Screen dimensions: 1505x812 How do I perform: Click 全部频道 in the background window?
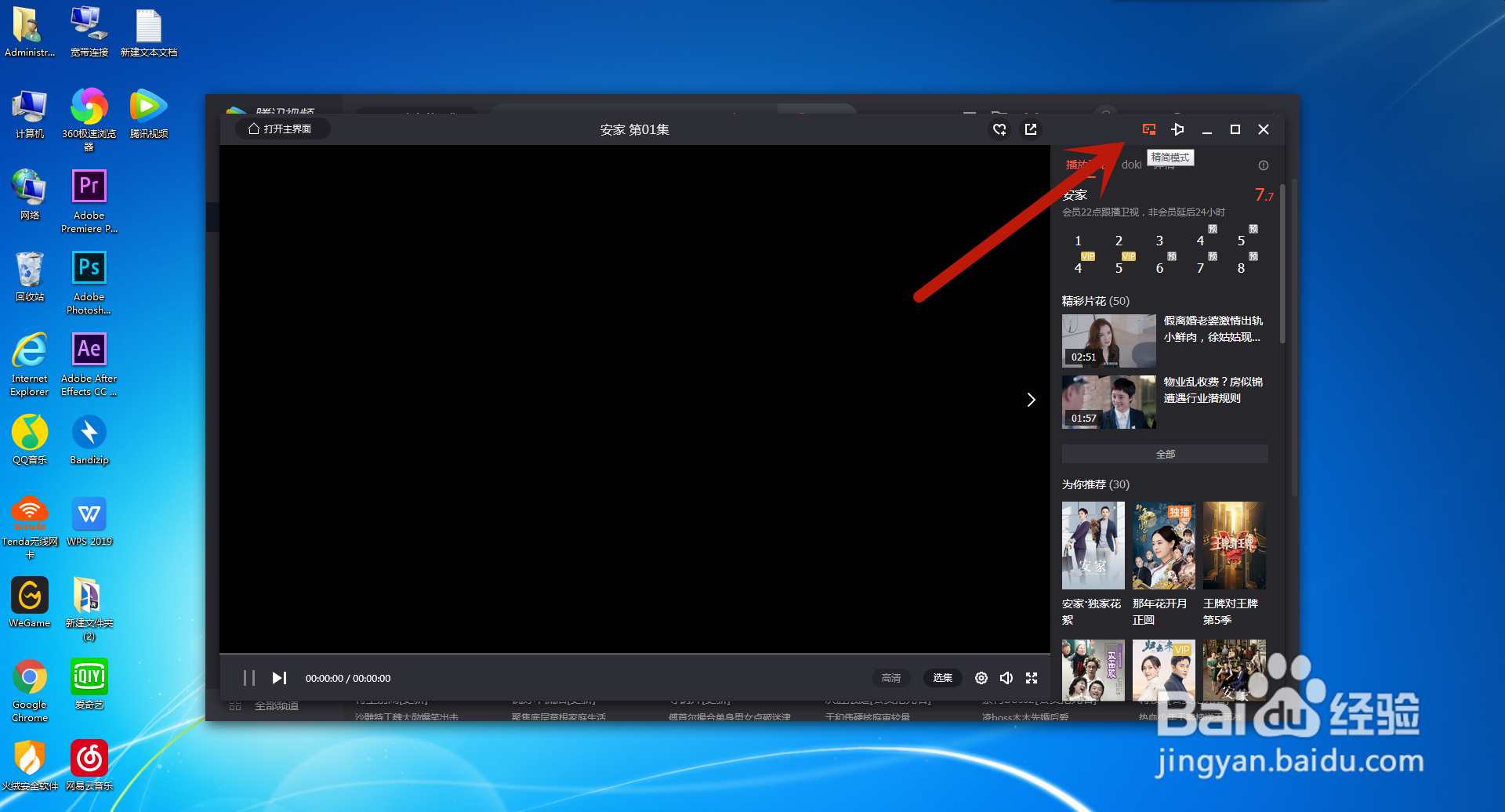(277, 706)
